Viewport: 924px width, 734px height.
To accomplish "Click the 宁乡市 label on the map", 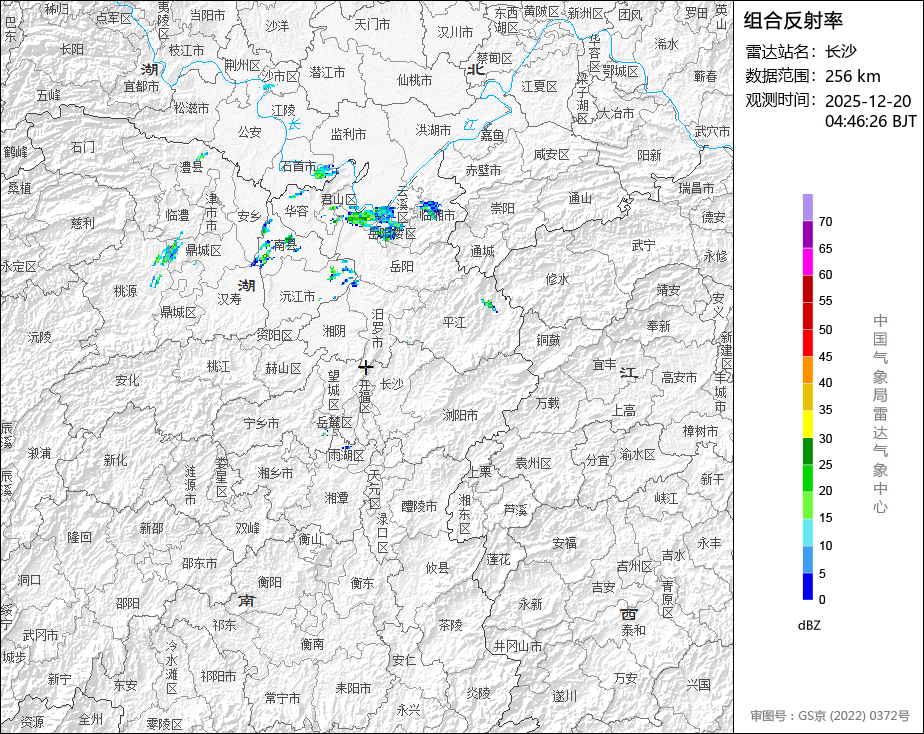I will [262, 424].
